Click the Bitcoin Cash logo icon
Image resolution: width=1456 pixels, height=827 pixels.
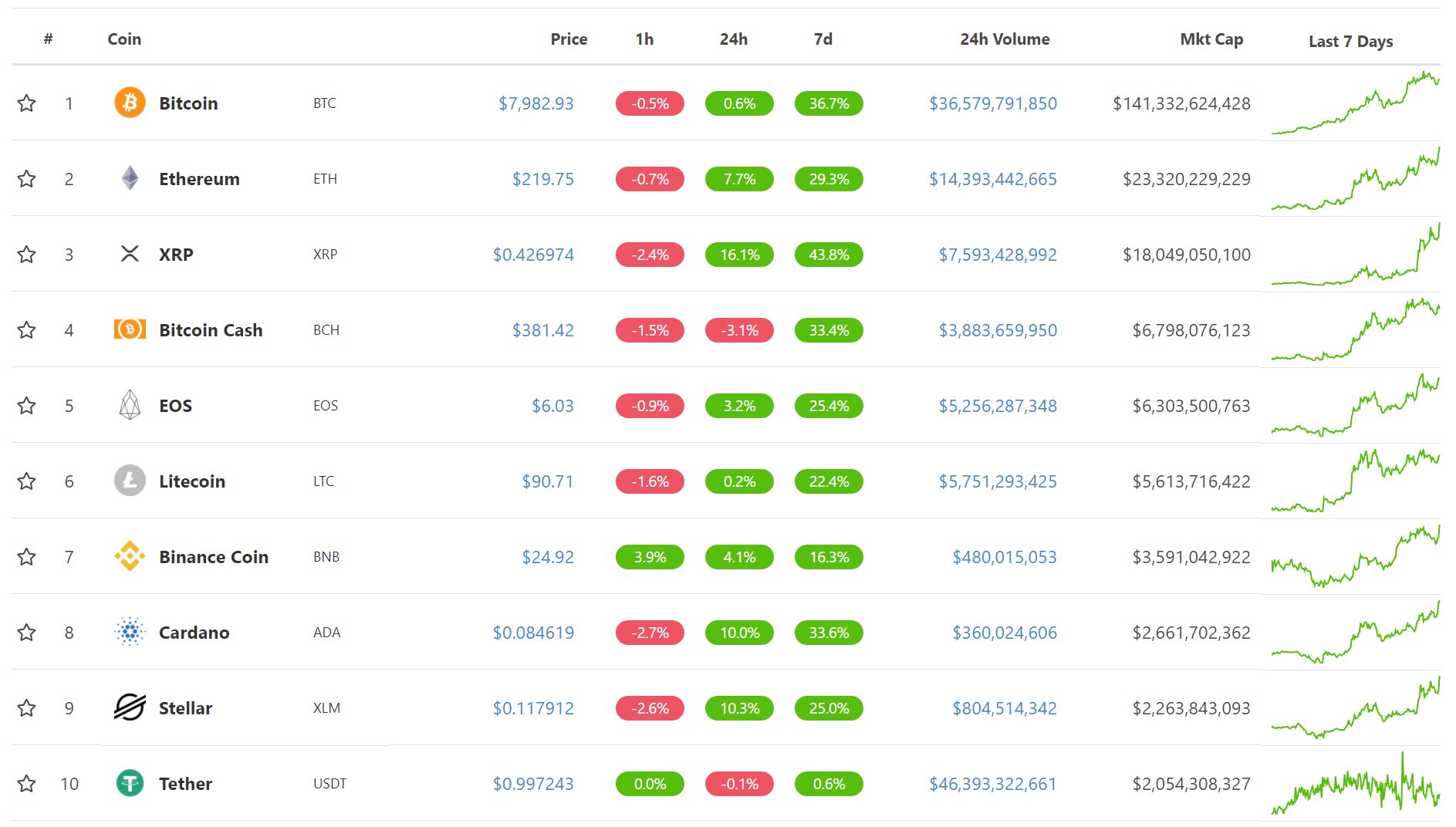130,329
